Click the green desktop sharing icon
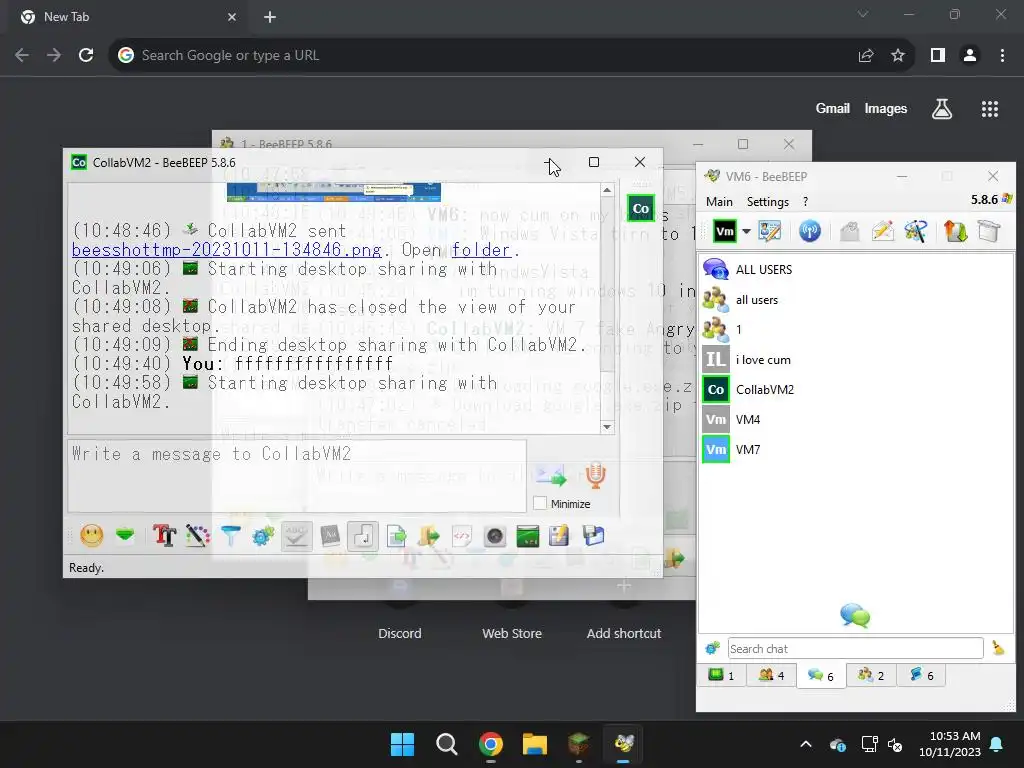The width and height of the screenshot is (1024, 768). point(528,536)
